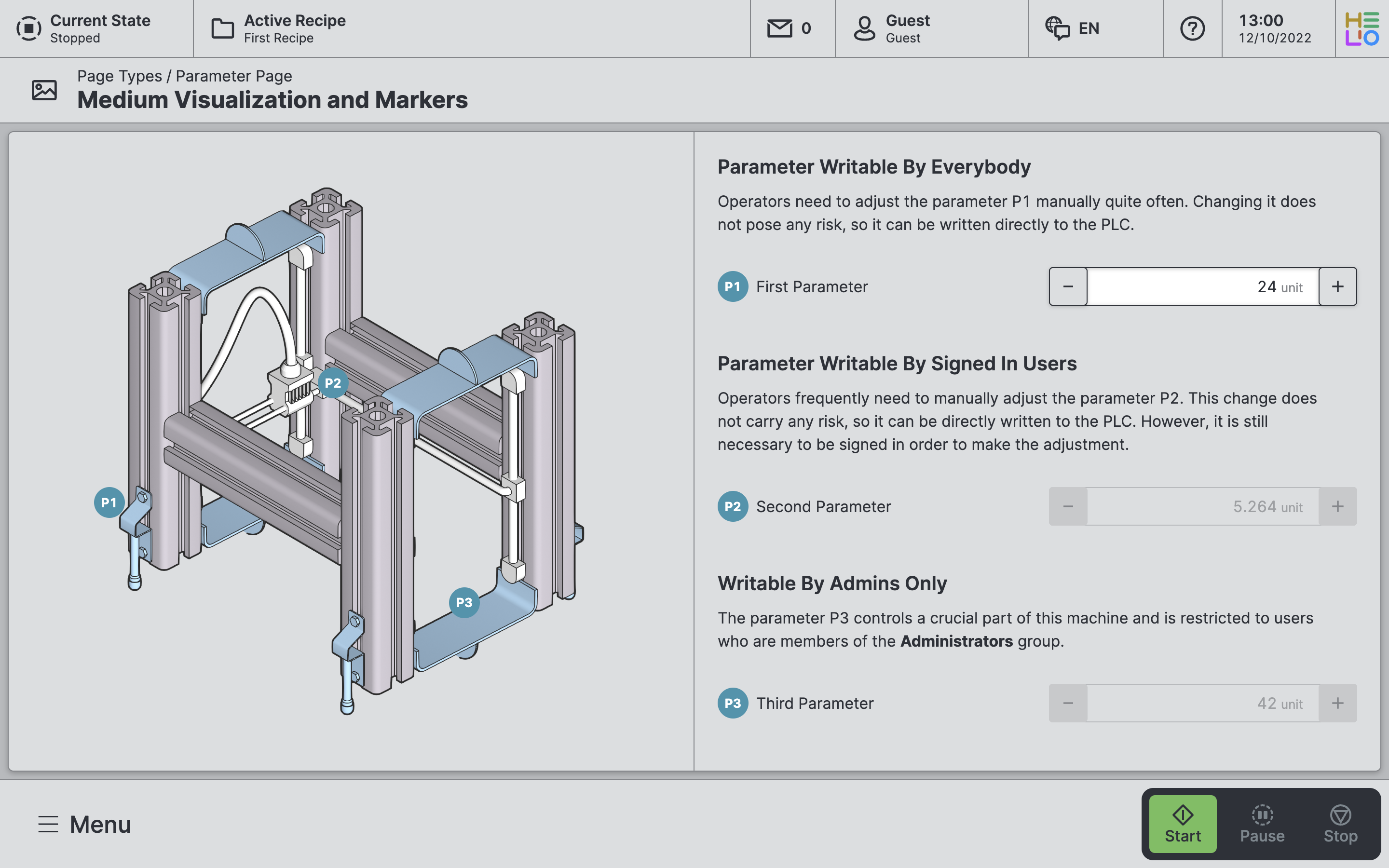Click the page image icon beside the title
This screenshot has height=868, width=1389.
coord(44,90)
